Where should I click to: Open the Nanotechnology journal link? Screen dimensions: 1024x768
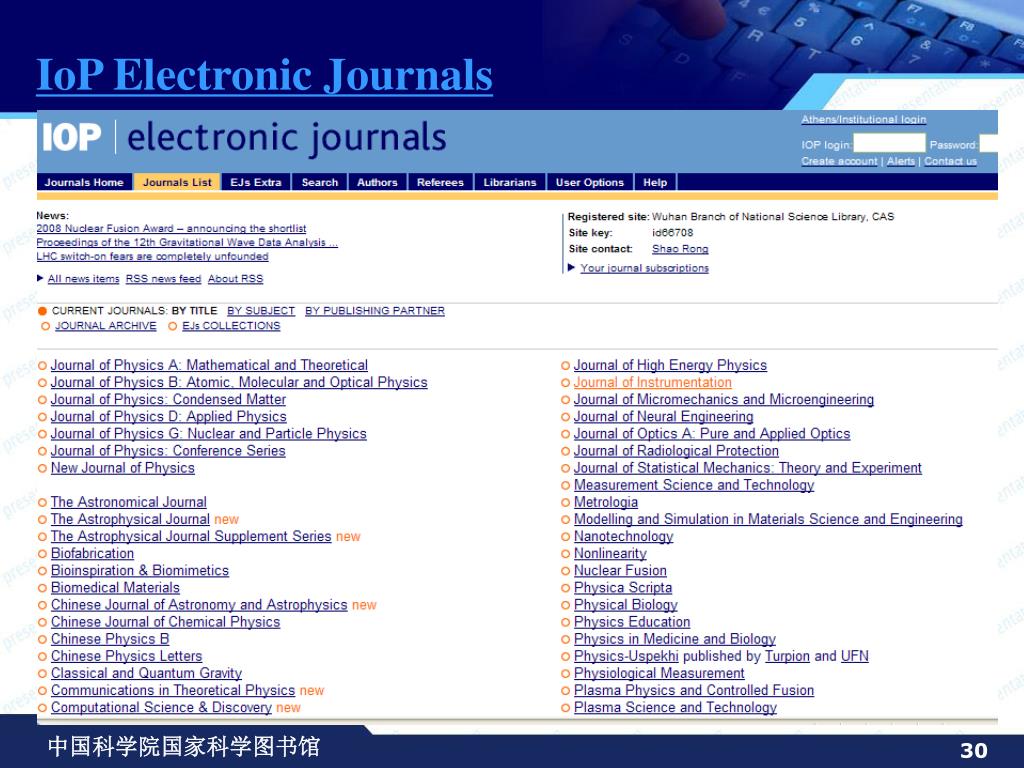624,536
